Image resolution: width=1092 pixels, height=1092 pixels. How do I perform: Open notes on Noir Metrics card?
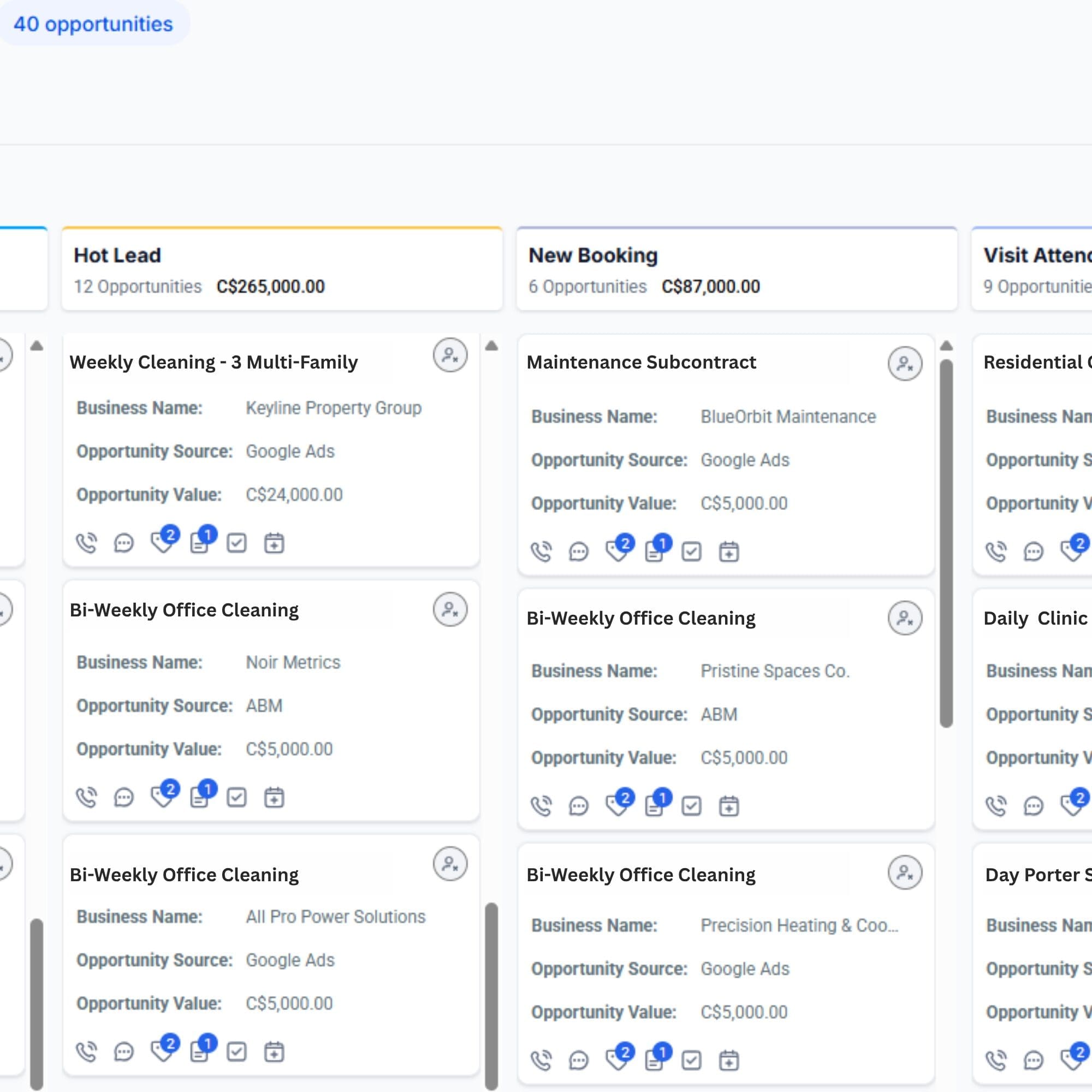pos(203,794)
